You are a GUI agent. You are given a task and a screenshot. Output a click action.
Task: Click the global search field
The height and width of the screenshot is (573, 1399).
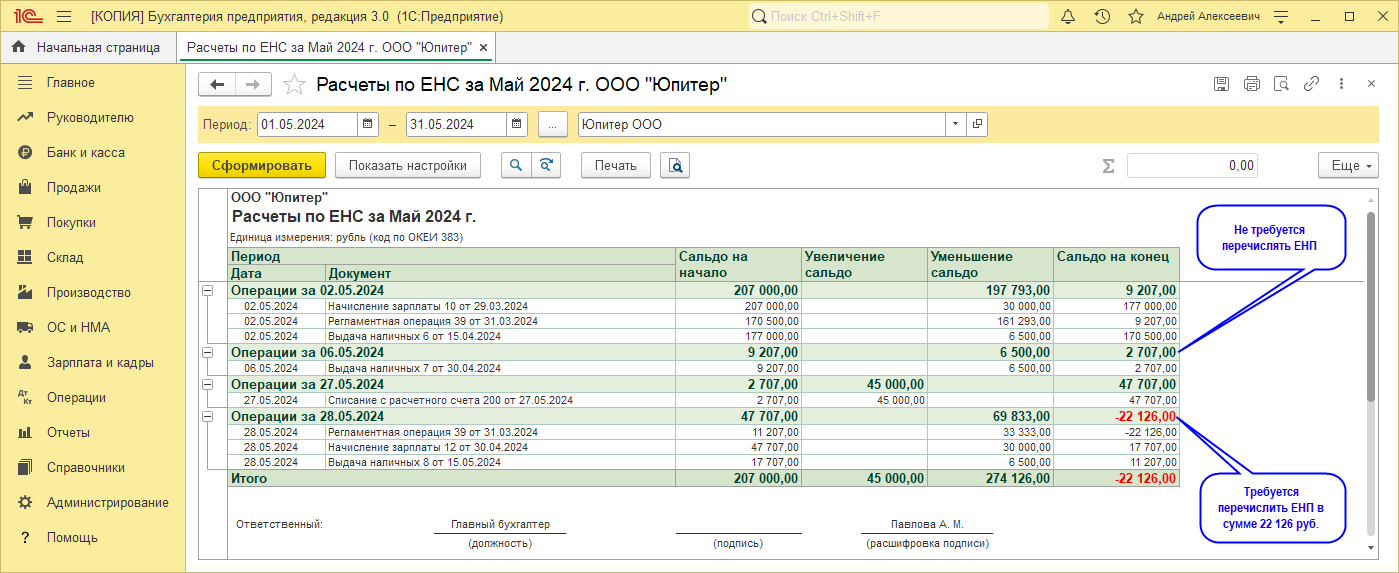(900, 17)
